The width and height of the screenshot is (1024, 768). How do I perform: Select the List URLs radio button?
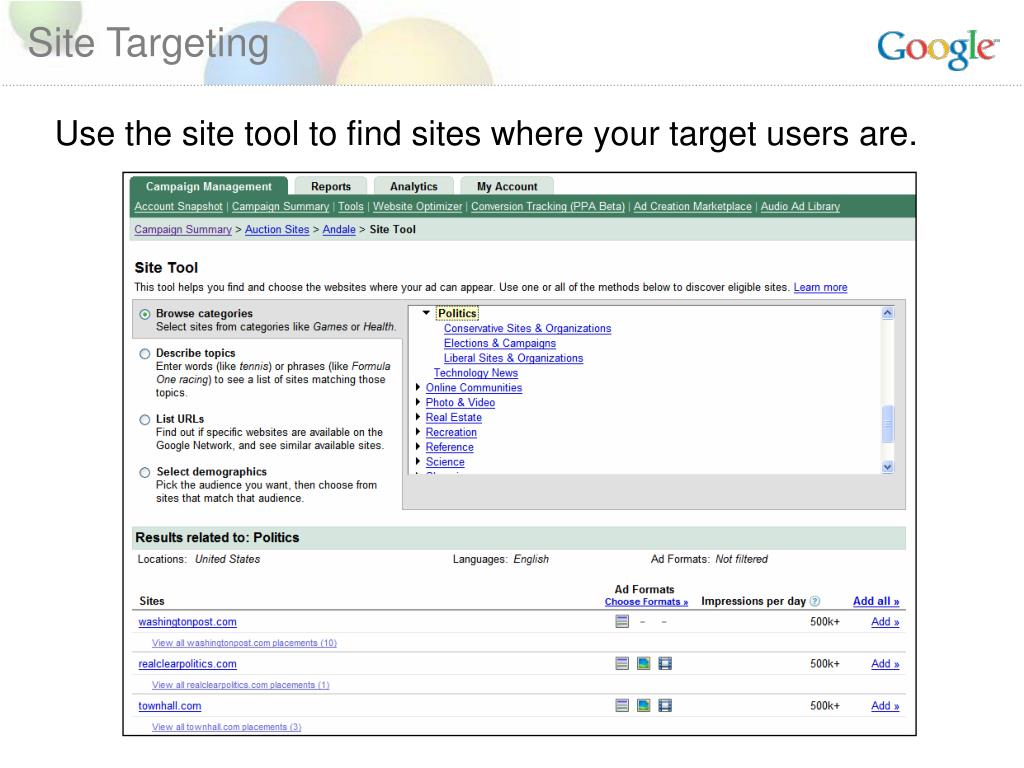tap(144, 420)
